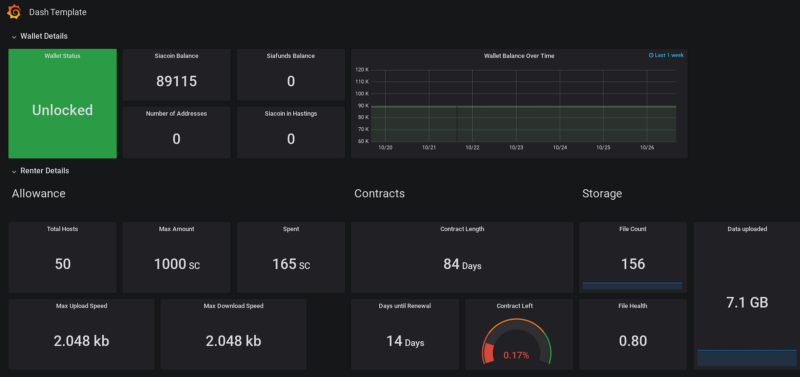Open the Siacoin in Hastings panel title
The image size is (800, 377).
click(x=291, y=114)
